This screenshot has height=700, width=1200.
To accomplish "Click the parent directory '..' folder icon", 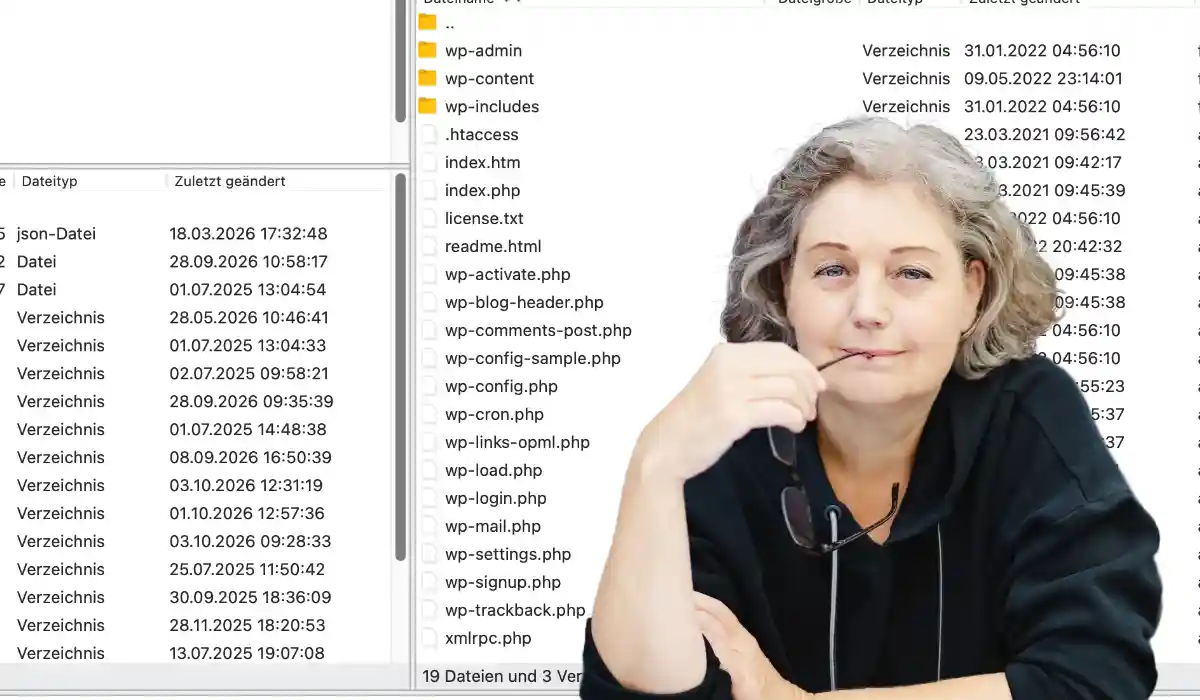I will click(x=427, y=22).
